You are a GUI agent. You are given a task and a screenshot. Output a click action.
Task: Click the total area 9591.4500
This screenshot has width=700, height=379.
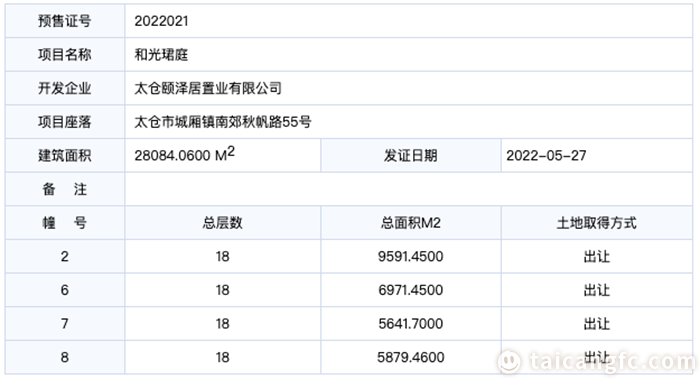click(411, 256)
